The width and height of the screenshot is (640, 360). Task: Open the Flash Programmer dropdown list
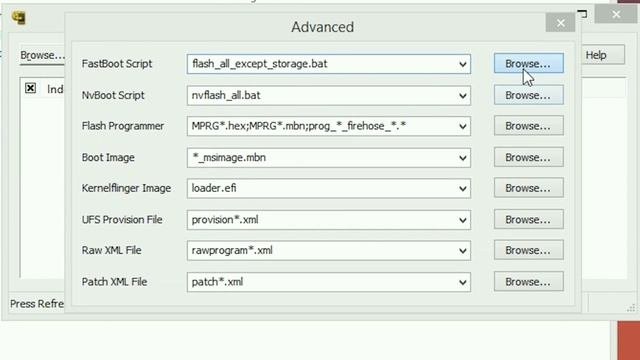[x=462, y=127]
